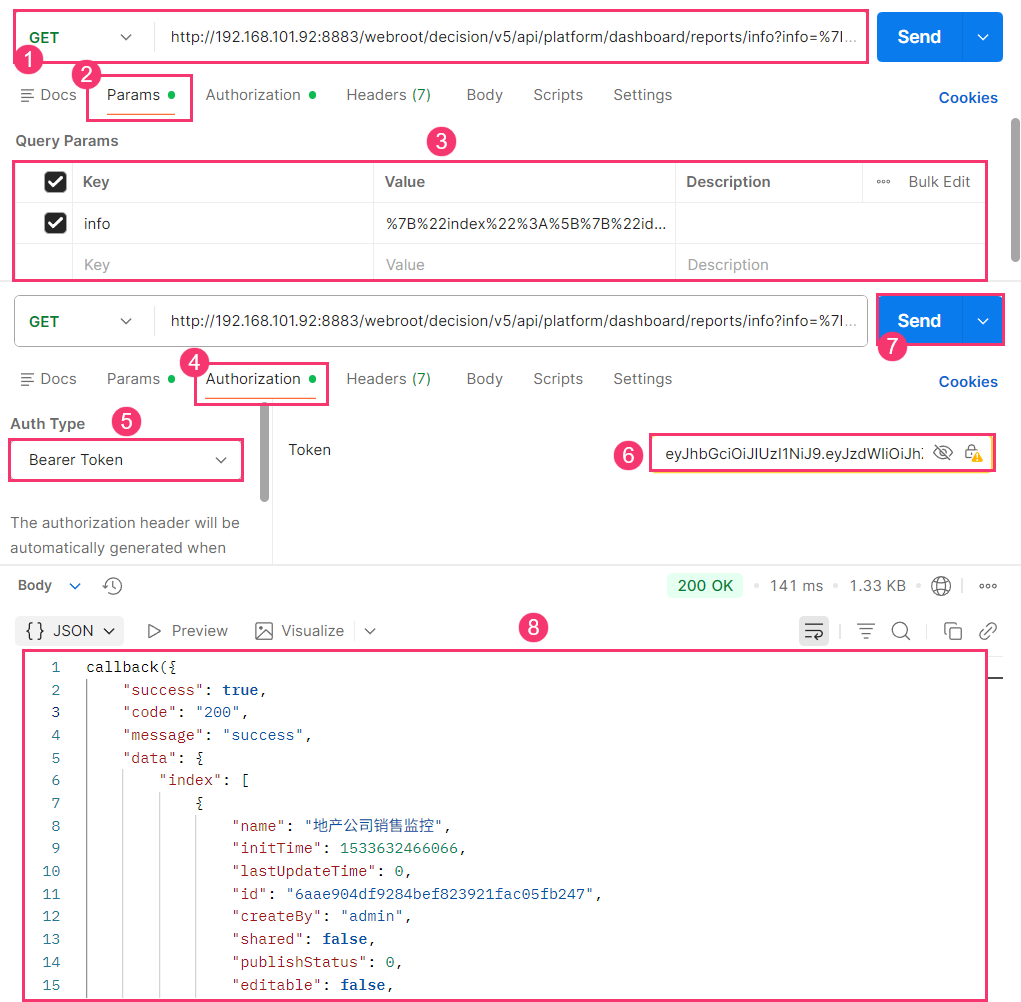Click the response link icon

(x=988, y=631)
